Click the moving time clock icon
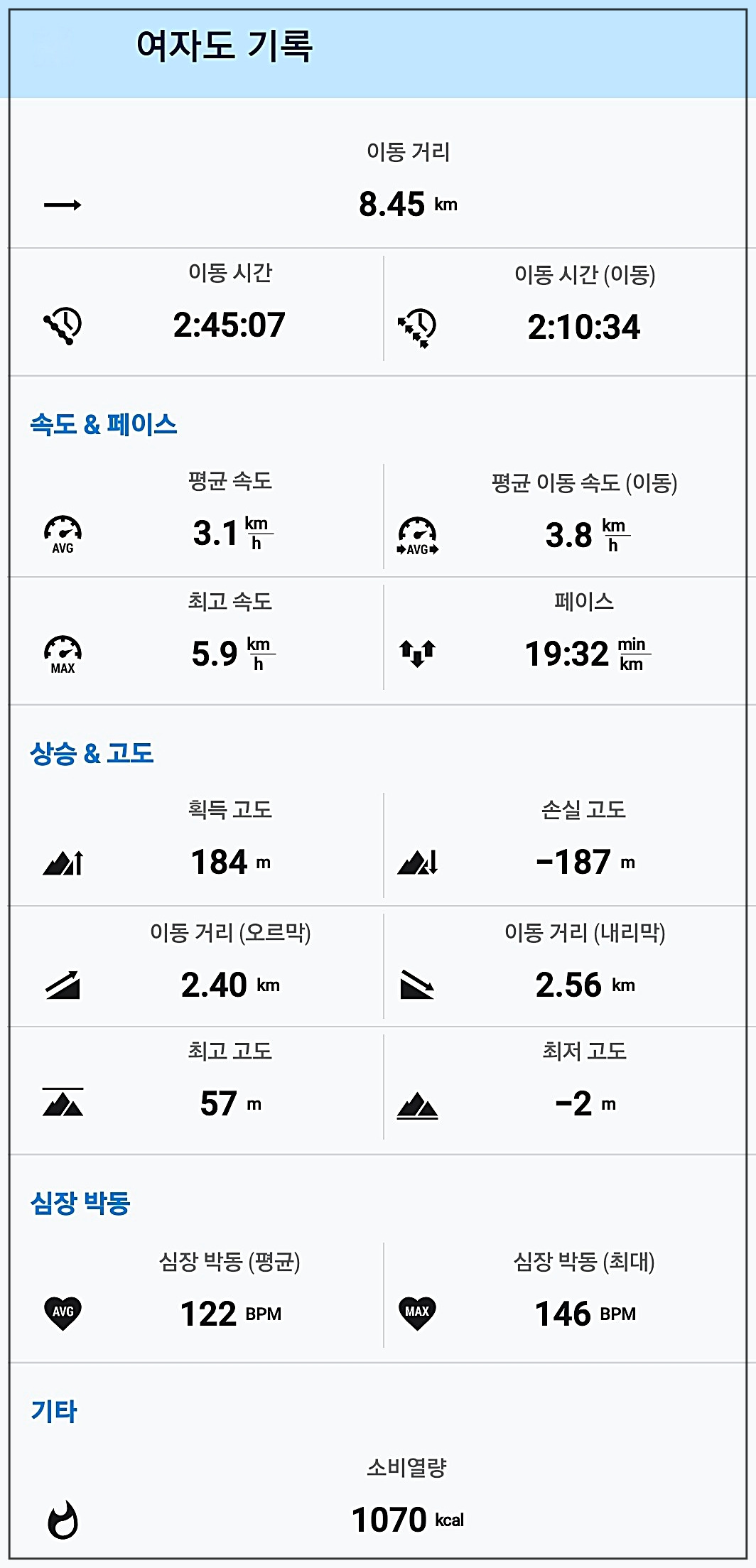756x1568 pixels. pos(417,328)
